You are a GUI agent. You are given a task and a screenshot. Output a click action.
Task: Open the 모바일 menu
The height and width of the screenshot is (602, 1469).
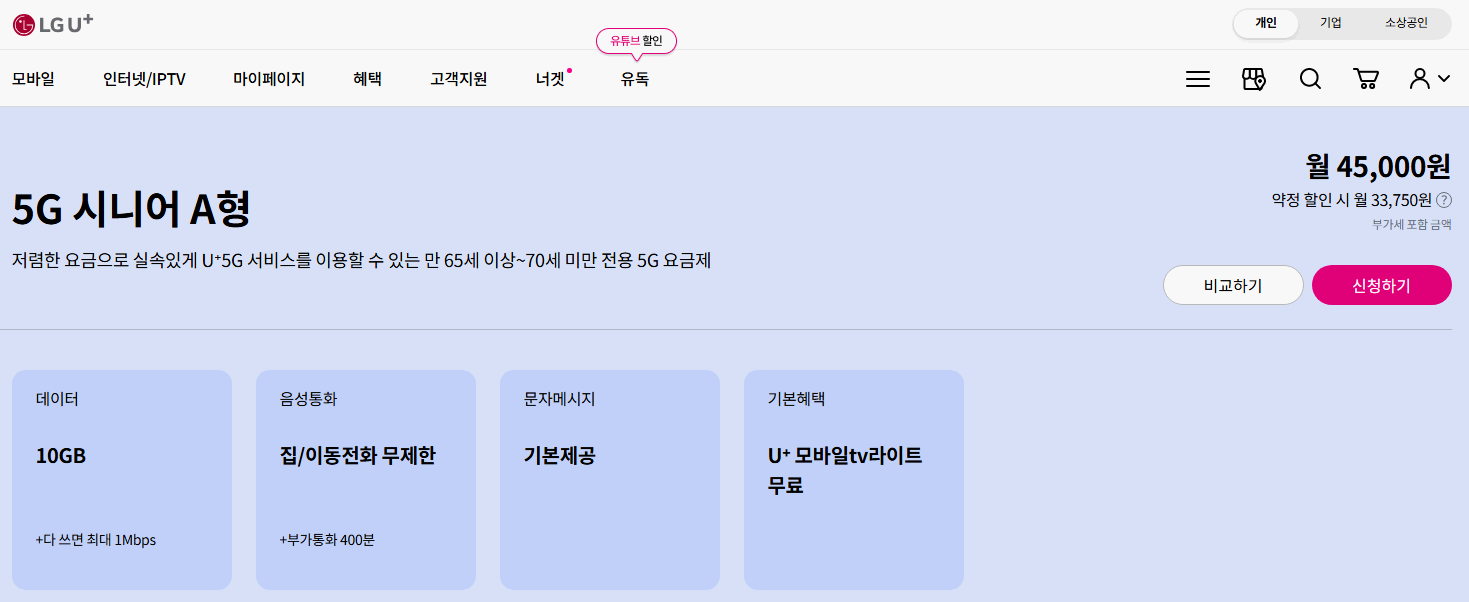click(x=33, y=77)
